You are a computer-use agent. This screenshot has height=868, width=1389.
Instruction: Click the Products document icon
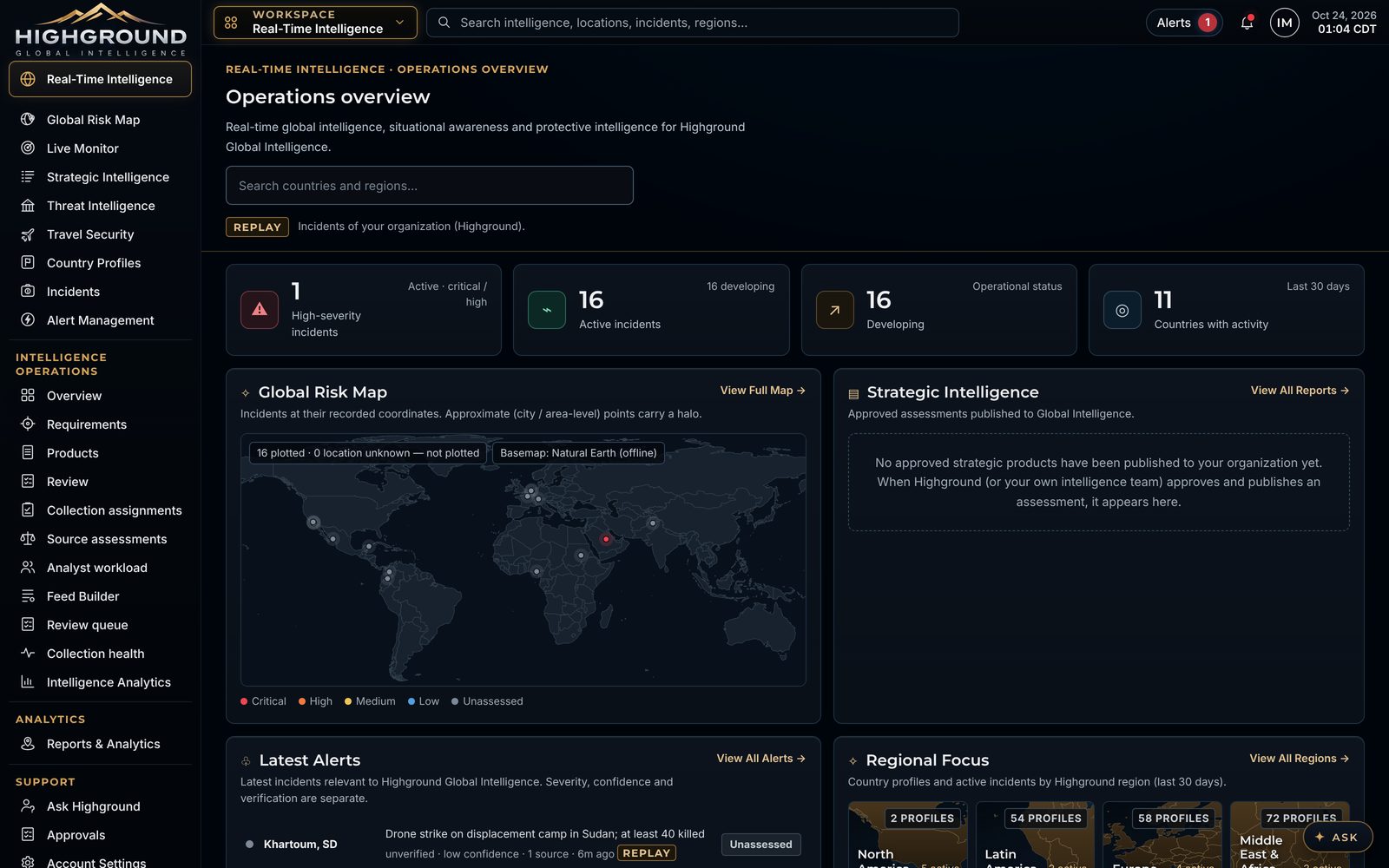pyautogui.click(x=28, y=453)
